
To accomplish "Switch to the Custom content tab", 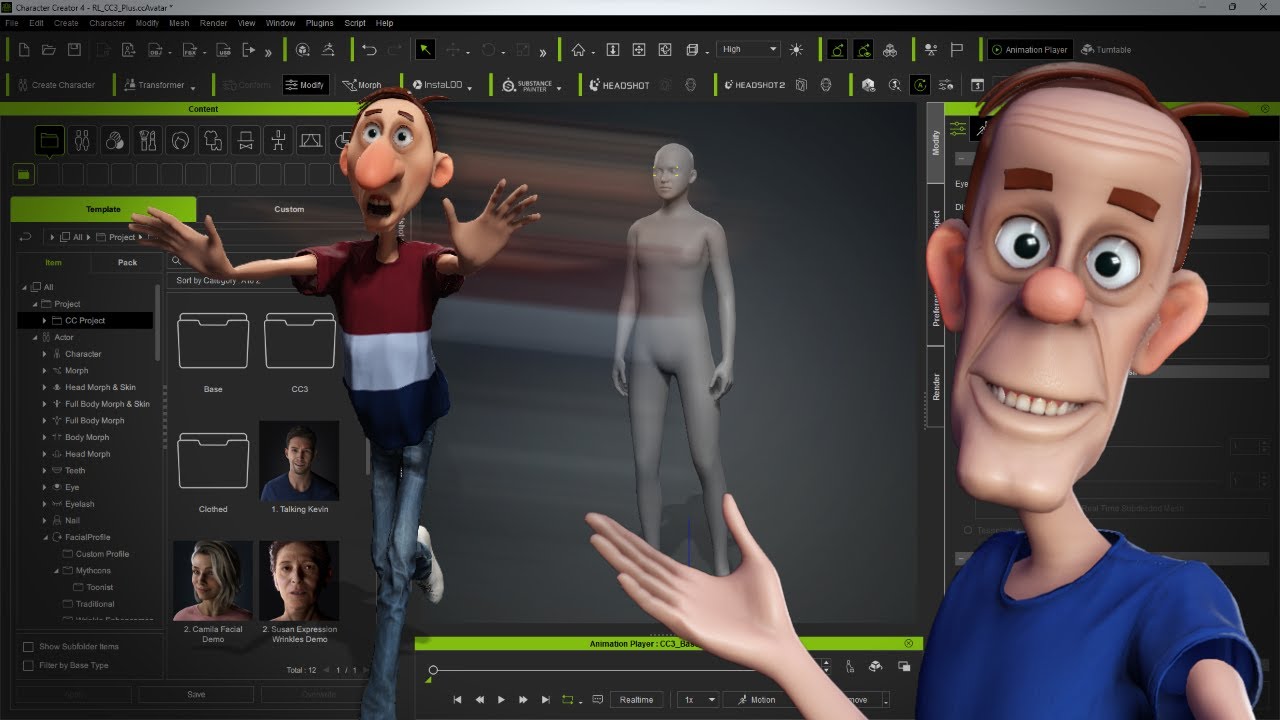I will pos(289,209).
